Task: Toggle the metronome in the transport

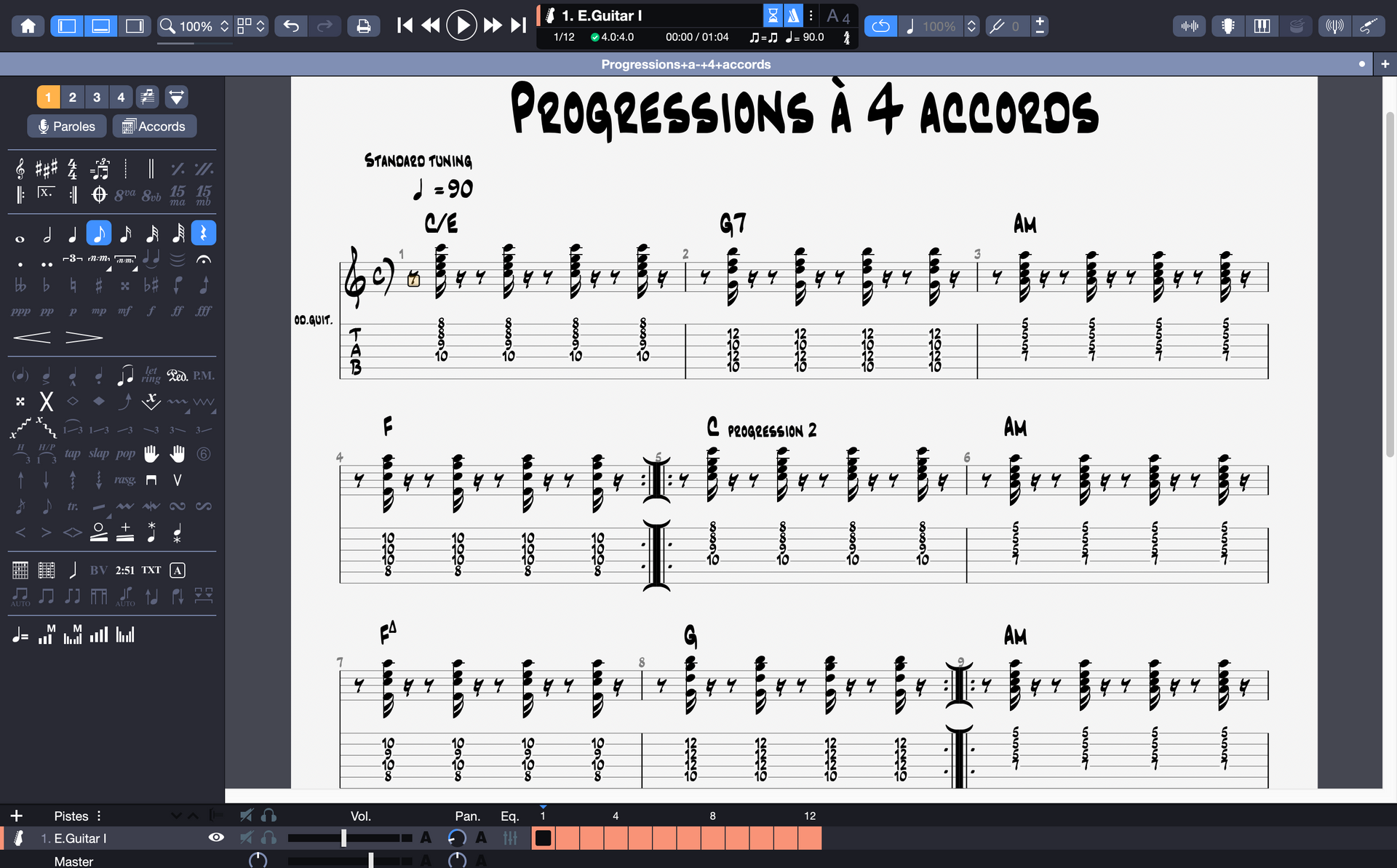Action: click(793, 15)
